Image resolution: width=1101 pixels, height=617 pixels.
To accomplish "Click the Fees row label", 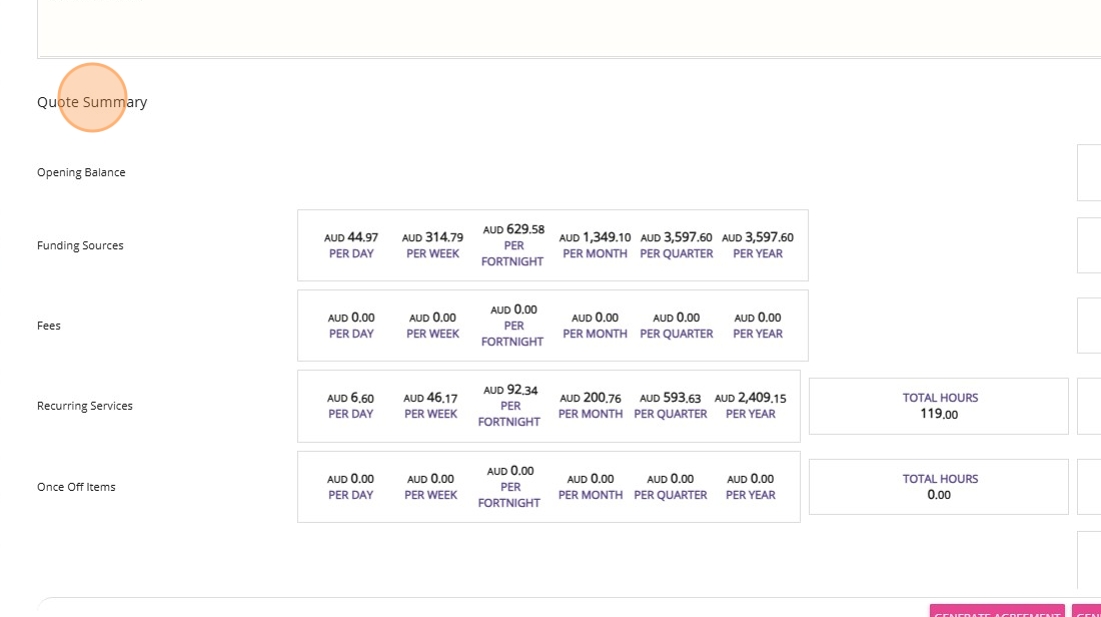I will coord(49,325).
